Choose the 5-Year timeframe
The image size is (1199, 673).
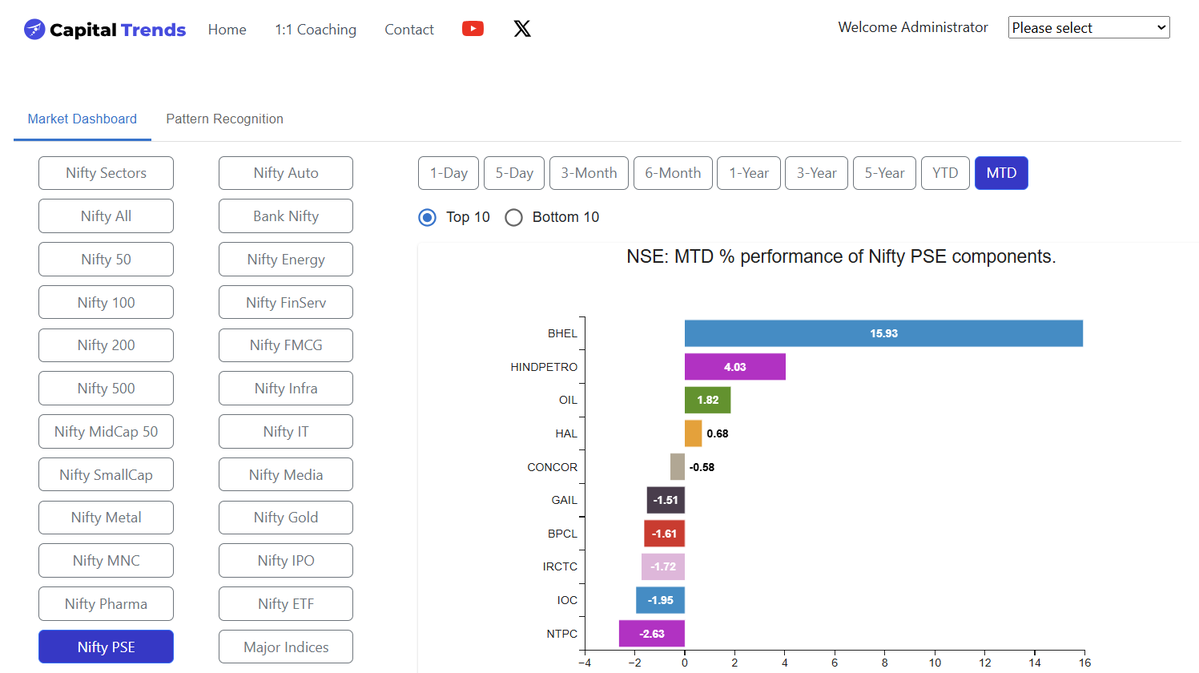point(885,173)
